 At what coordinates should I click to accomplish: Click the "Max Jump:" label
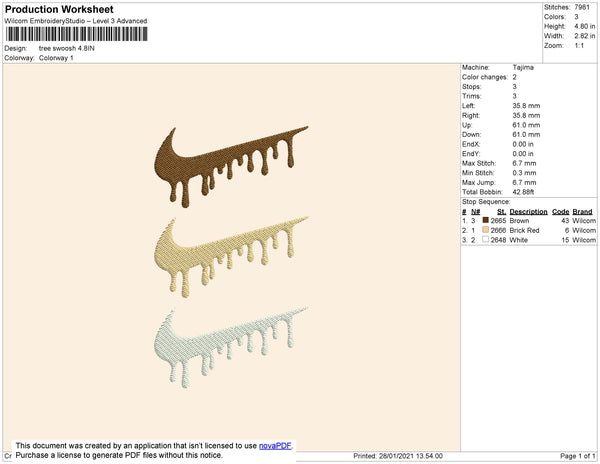[x=479, y=182]
